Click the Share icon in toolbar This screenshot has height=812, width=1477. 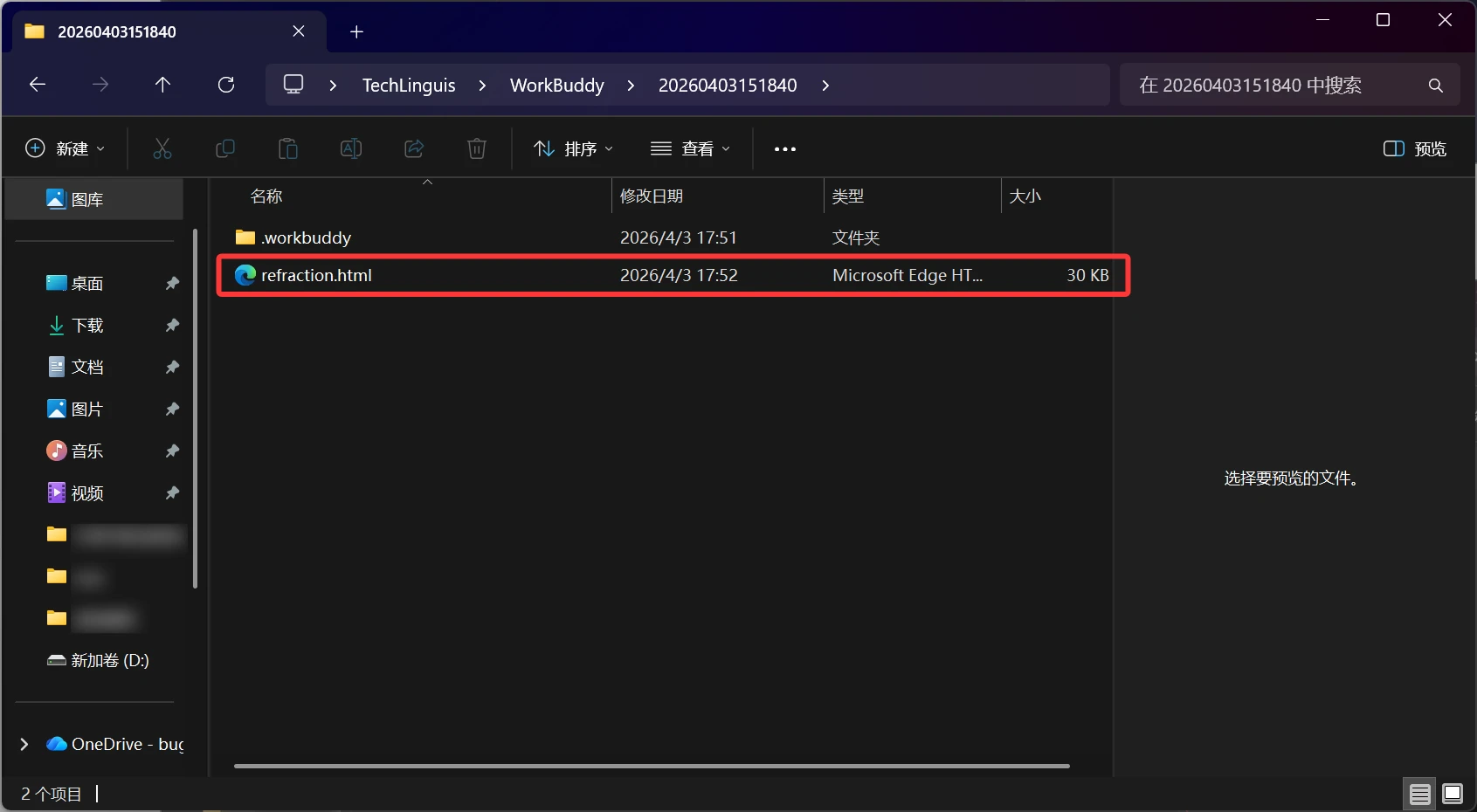[414, 148]
